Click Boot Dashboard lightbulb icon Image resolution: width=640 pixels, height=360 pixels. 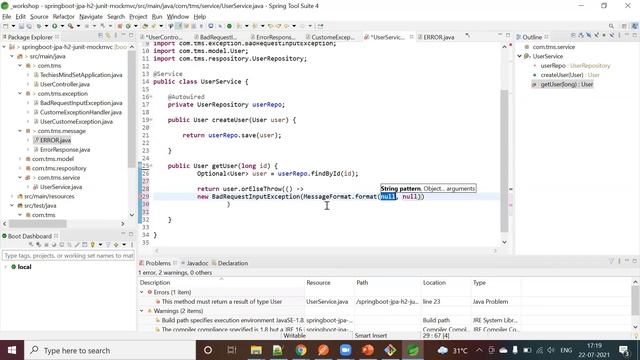(93, 245)
